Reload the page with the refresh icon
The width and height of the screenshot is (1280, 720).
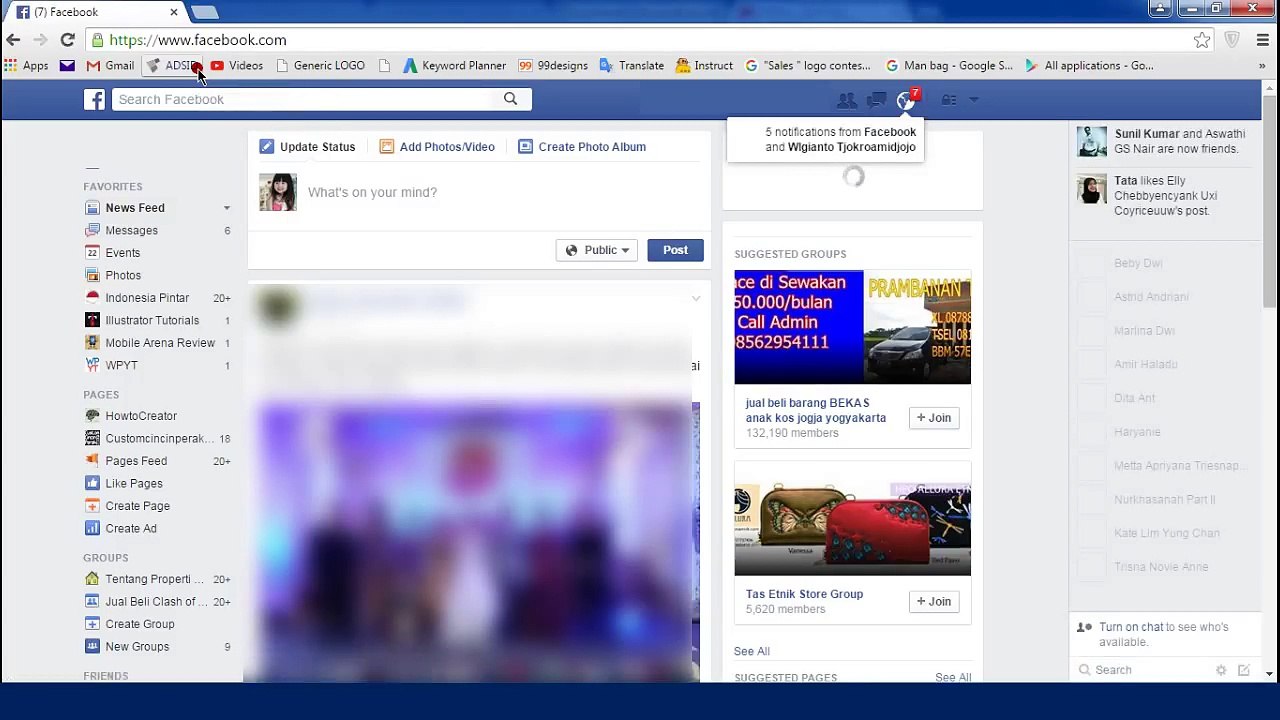[x=67, y=40]
